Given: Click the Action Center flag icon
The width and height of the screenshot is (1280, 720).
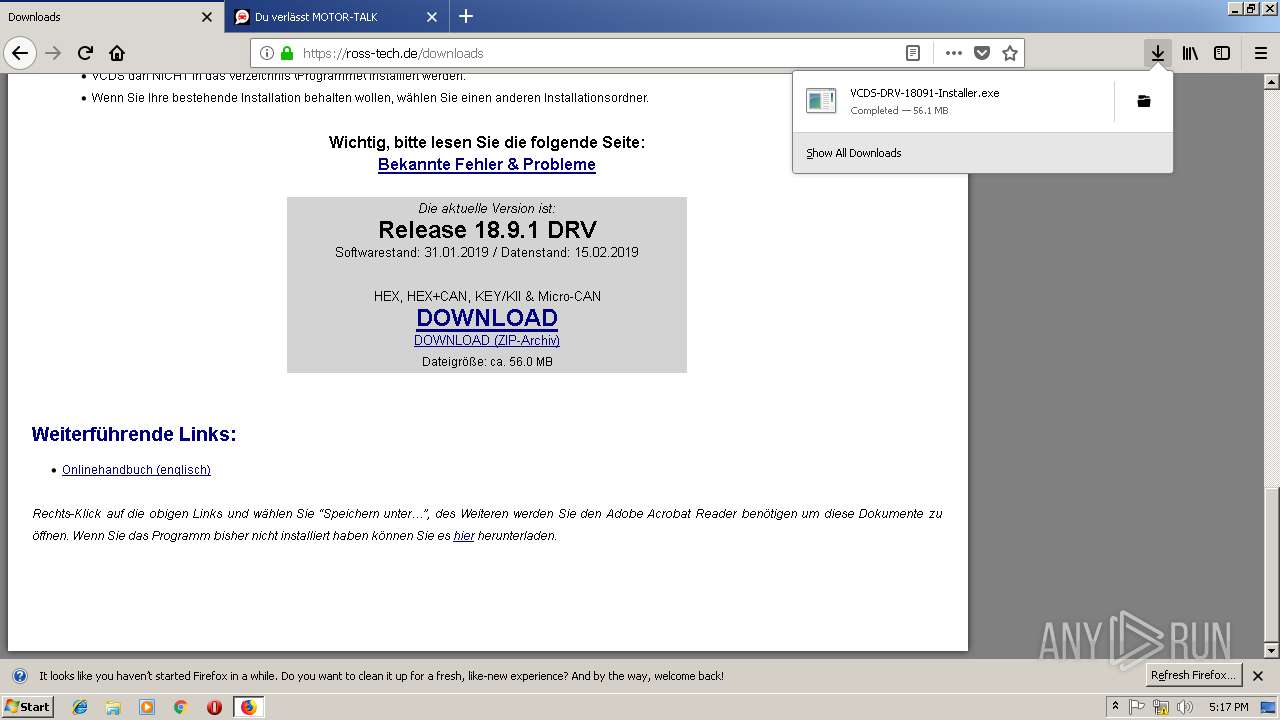Looking at the screenshot, I should click(x=1137, y=707).
